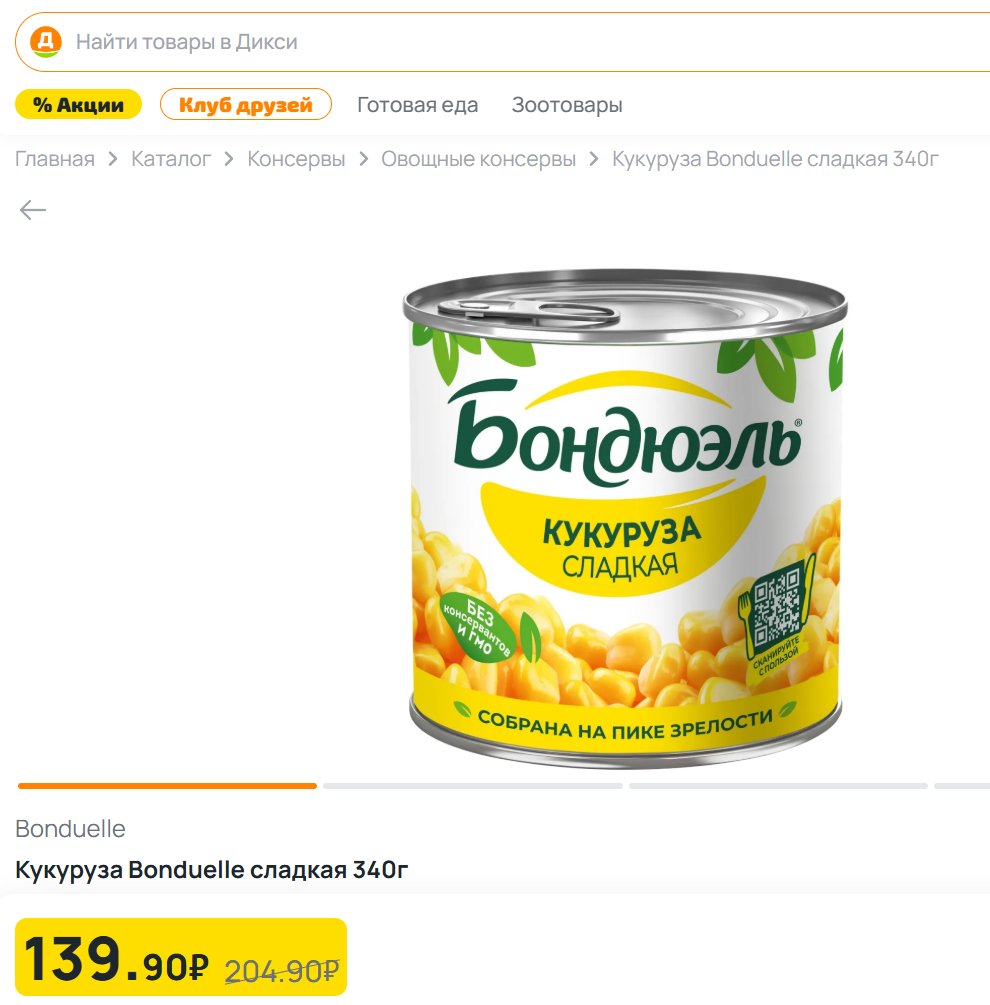Click the last breadcrumb 'Кукуруза Bonduelle сладкая 340г'

[775, 159]
